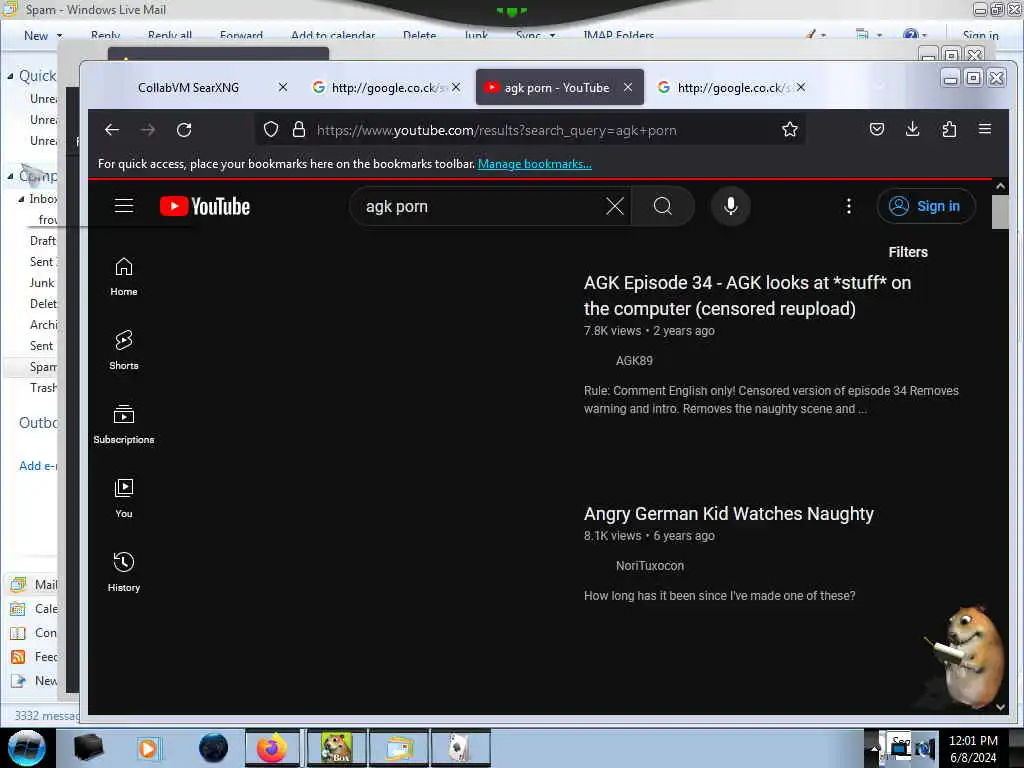Screen dimensions: 1024x768
Task: Click the YouTube logo
Action: coord(204,206)
